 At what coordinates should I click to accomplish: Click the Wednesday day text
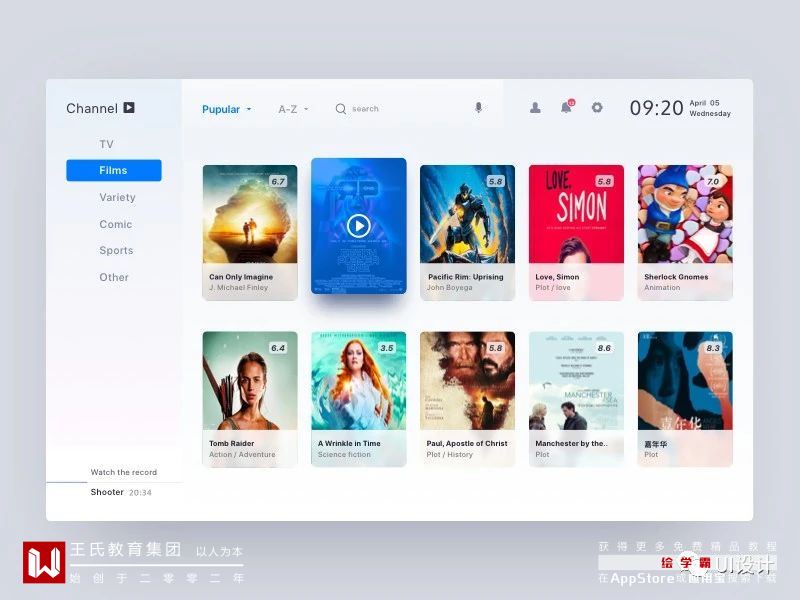710,113
